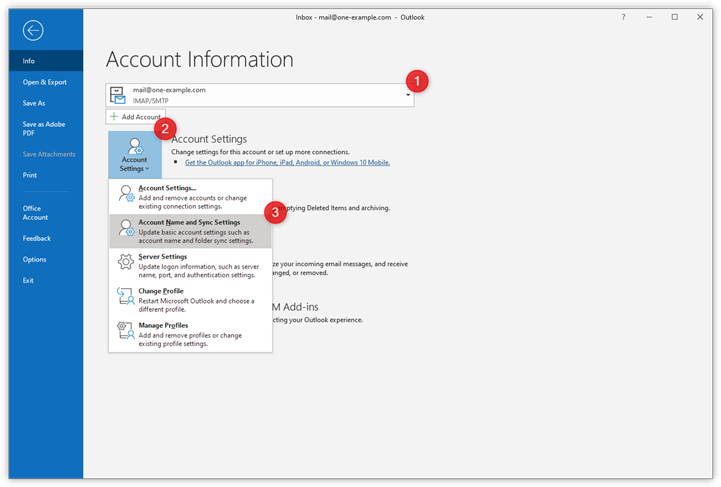Click the Account Information heading
The height and width of the screenshot is (487, 721).
200,59
